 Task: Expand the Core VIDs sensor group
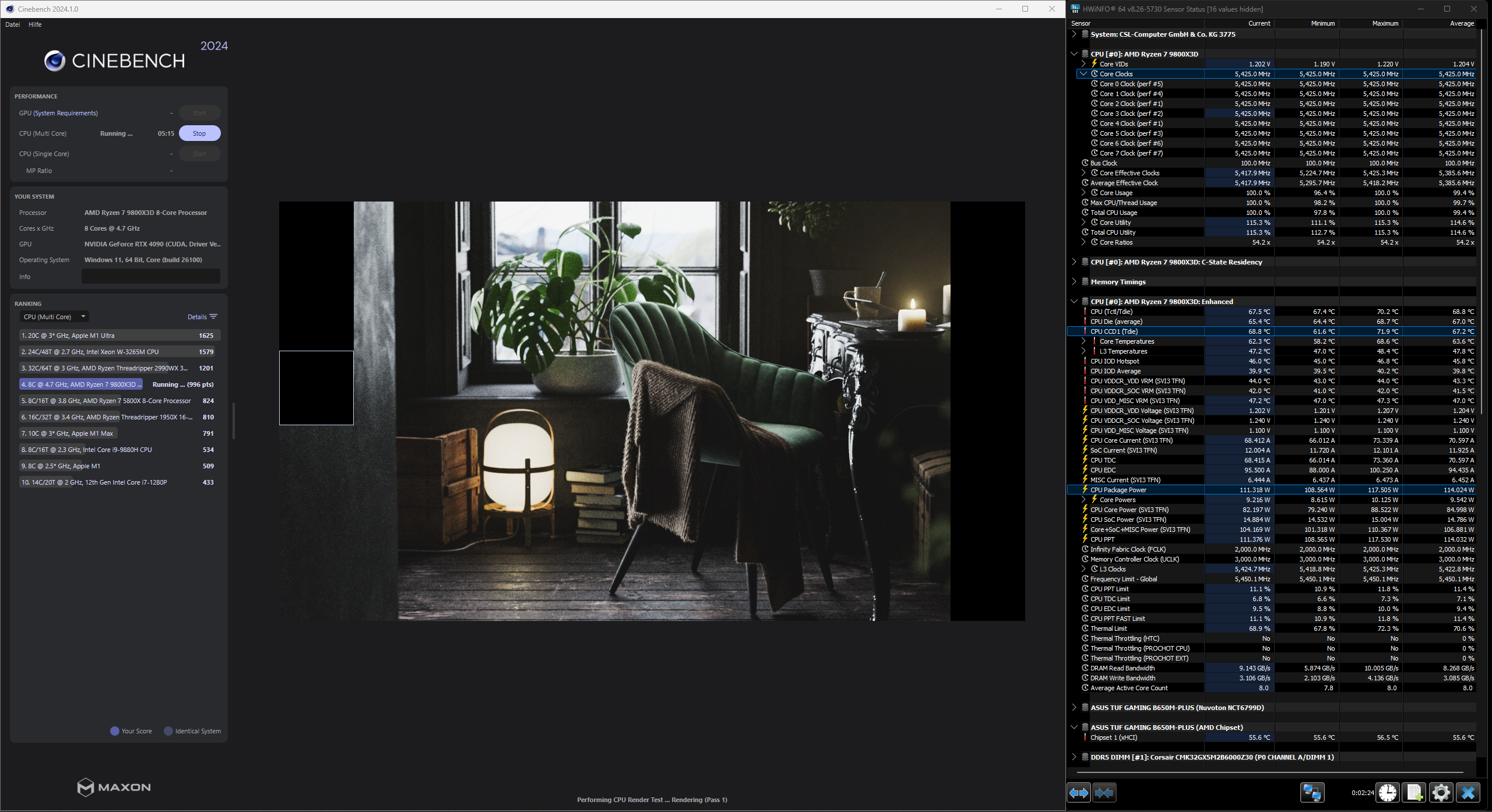tap(1083, 63)
